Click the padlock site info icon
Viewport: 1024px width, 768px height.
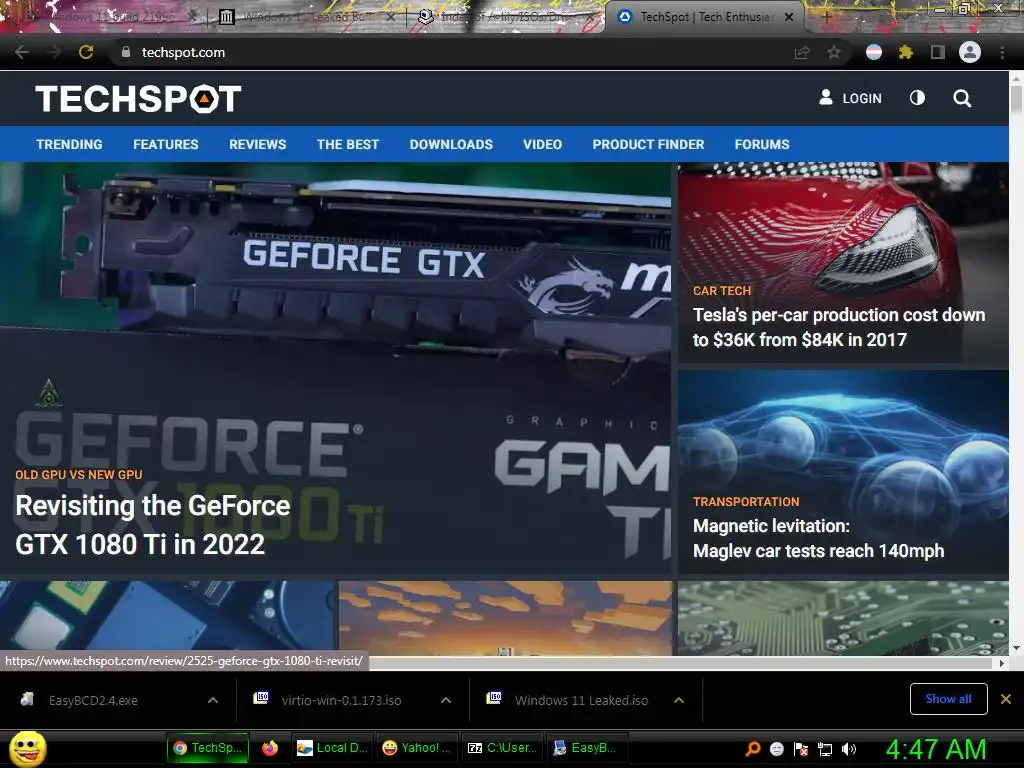[125, 52]
